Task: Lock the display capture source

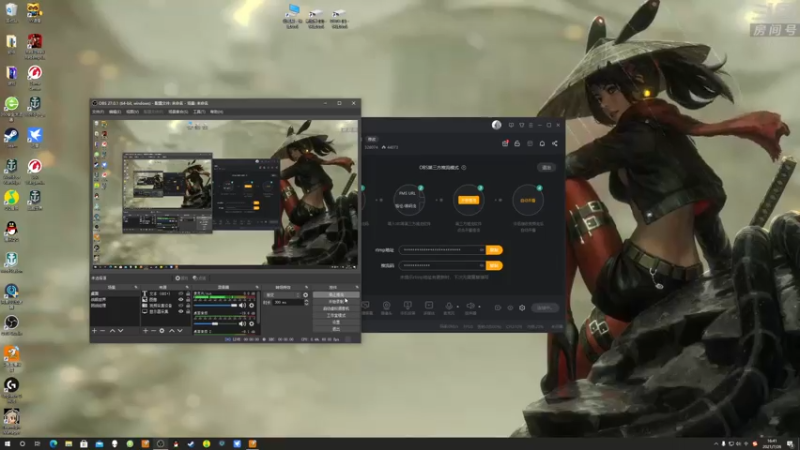Action: (188, 312)
